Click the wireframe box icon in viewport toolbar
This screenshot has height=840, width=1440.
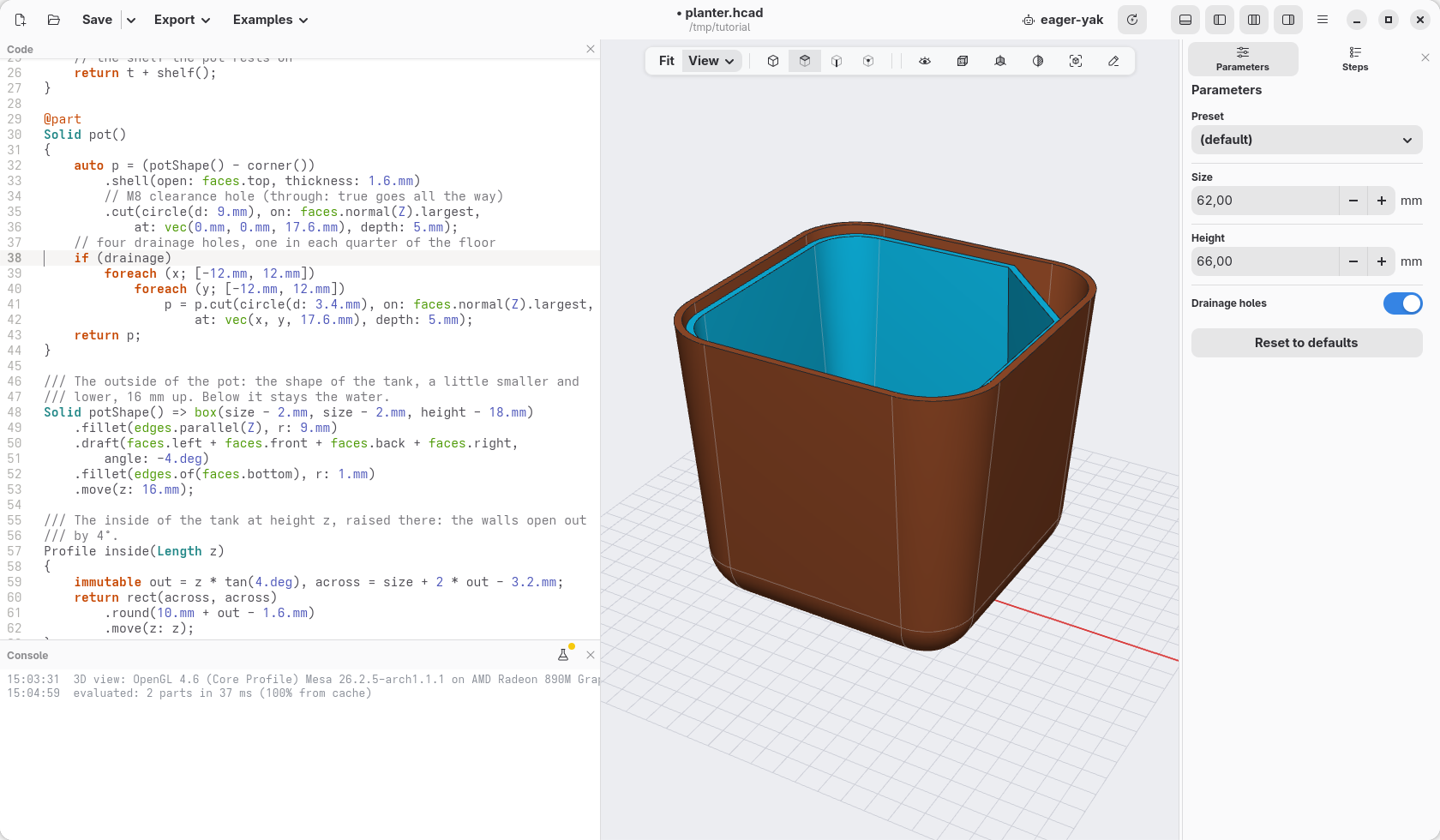[963, 61]
